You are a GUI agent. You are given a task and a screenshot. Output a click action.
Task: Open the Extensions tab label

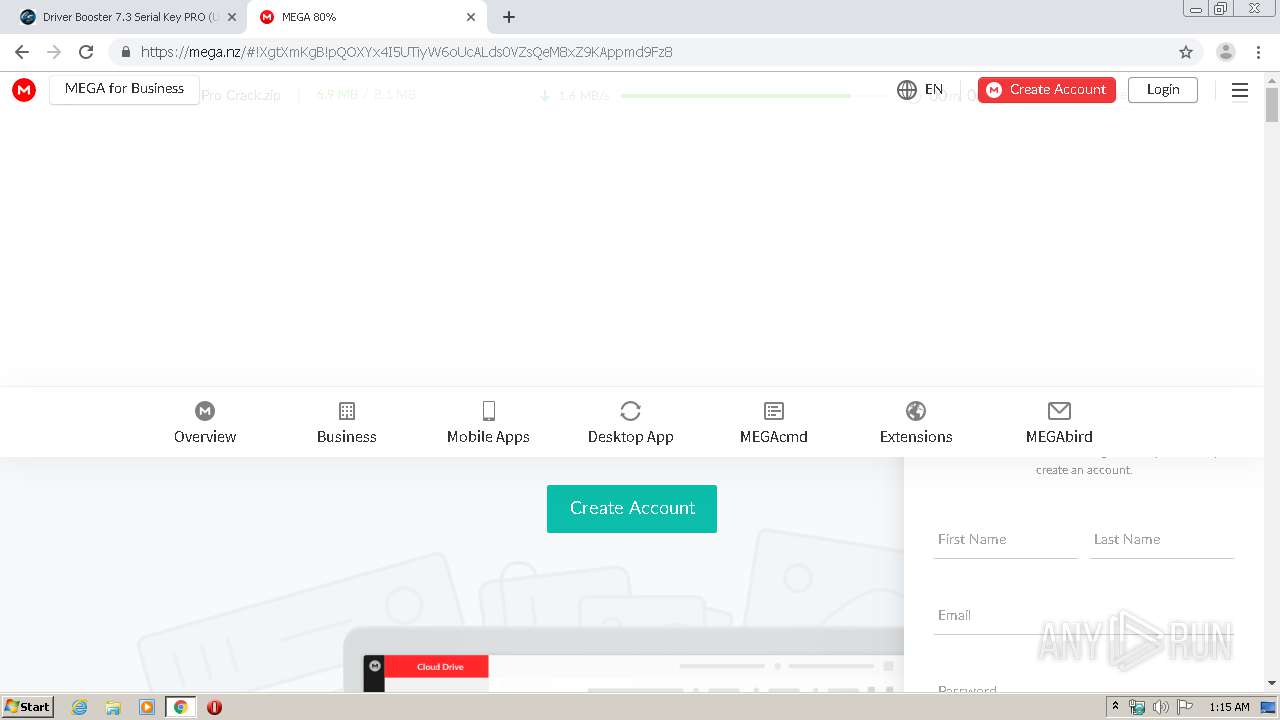(916, 437)
